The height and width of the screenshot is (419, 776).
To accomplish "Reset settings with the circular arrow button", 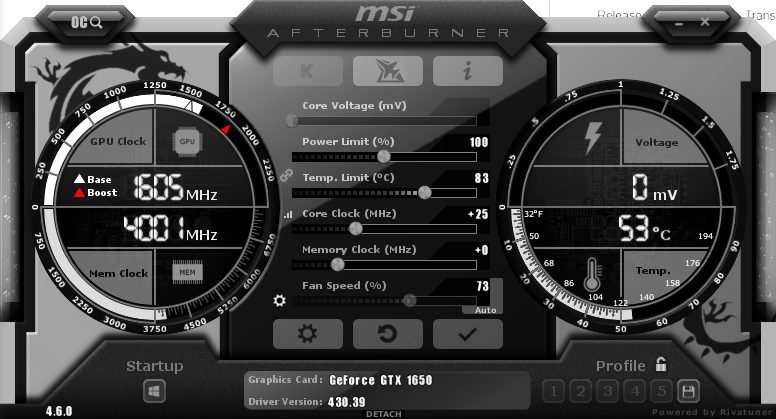I will pyautogui.click(x=388, y=334).
